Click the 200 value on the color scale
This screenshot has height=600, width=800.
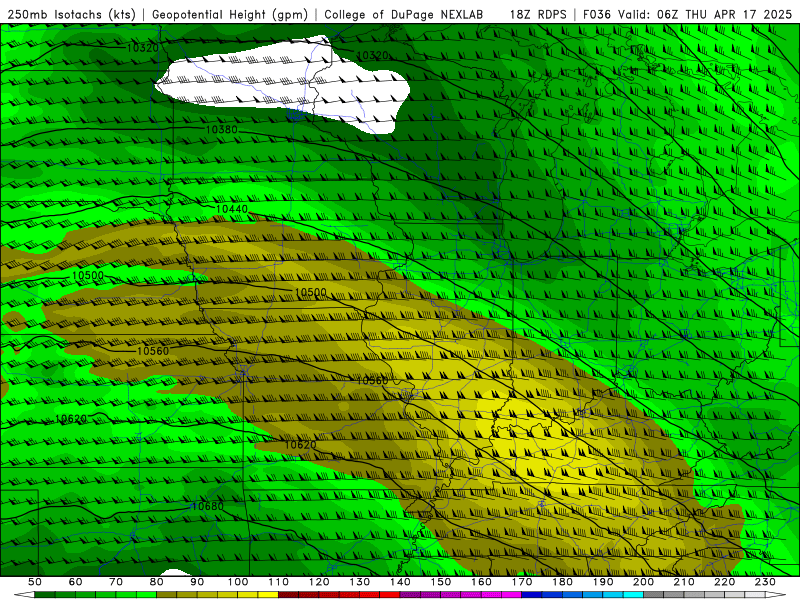[x=644, y=582]
